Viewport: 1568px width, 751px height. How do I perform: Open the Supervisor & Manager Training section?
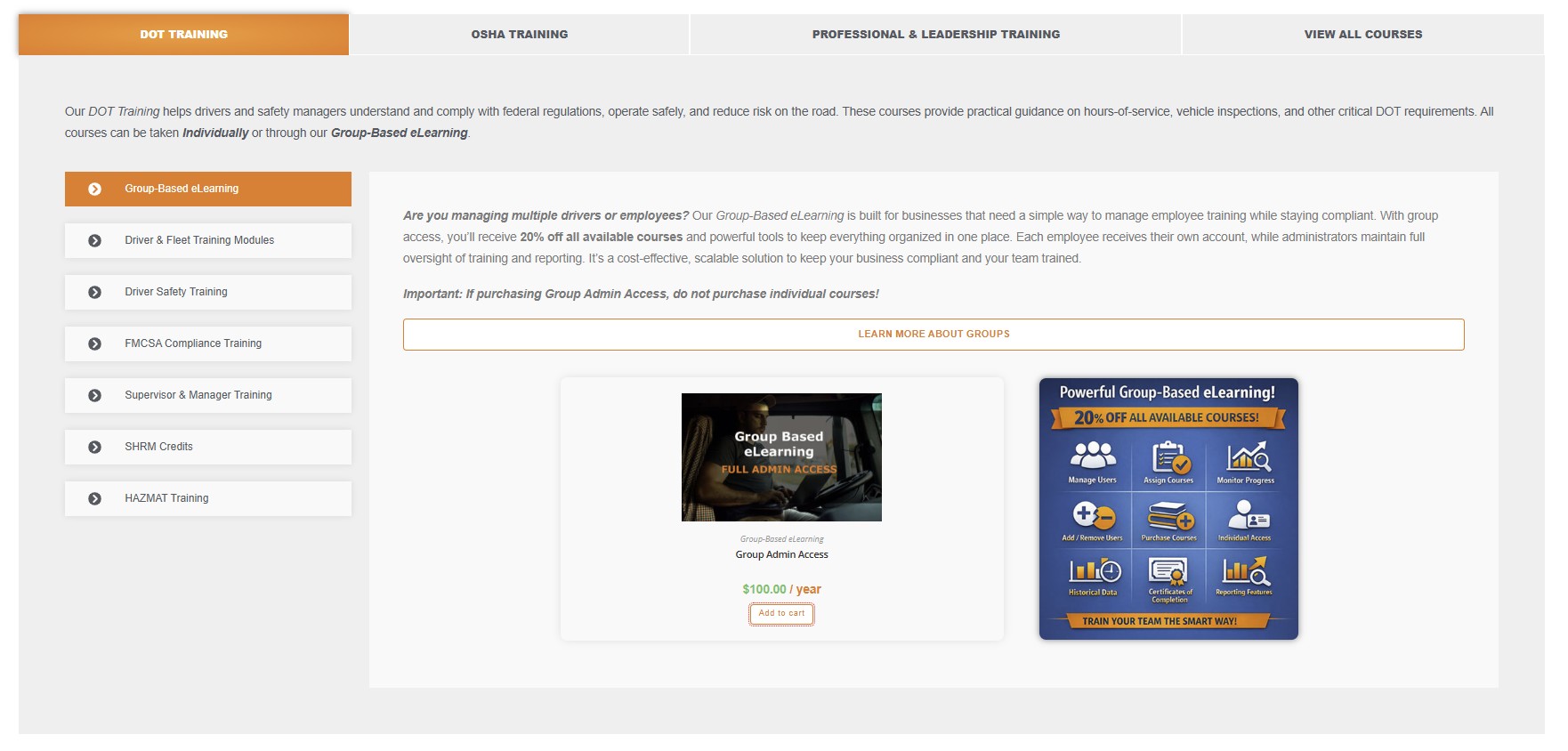pyautogui.click(x=198, y=395)
